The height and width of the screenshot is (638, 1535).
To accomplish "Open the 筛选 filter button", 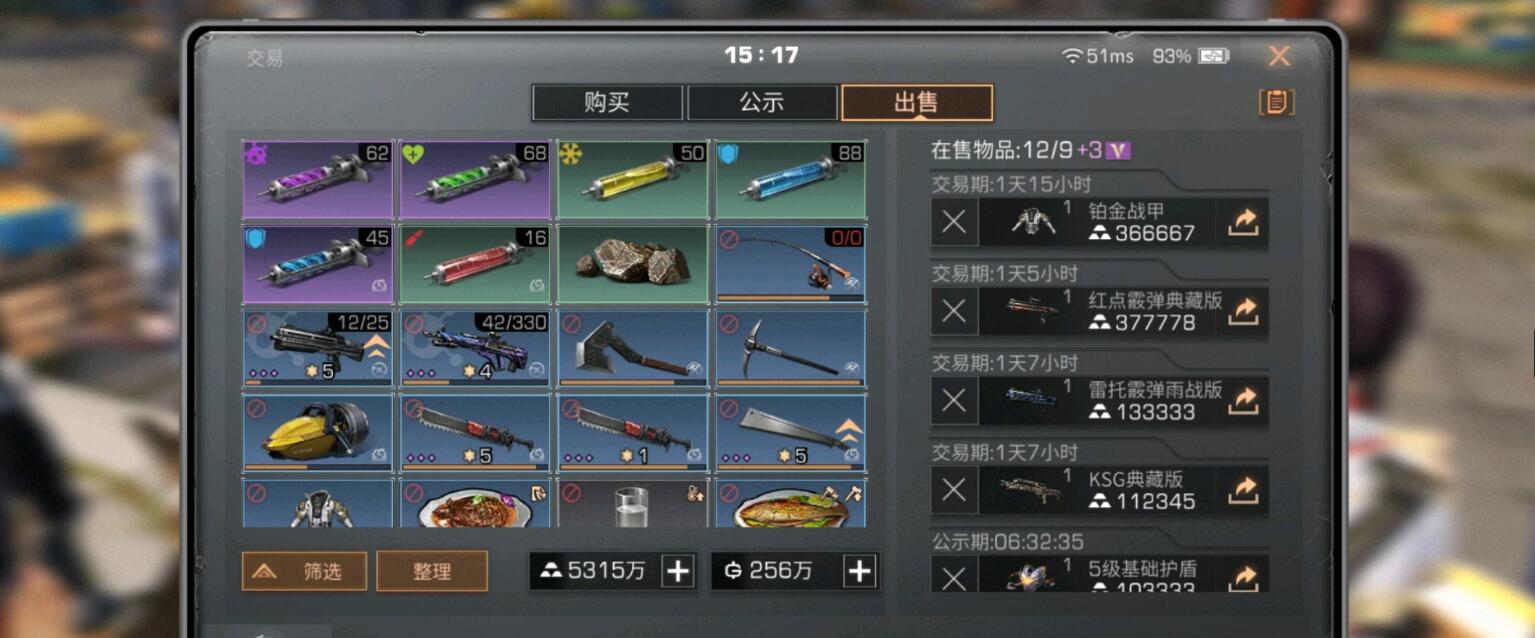I will pos(304,571).
